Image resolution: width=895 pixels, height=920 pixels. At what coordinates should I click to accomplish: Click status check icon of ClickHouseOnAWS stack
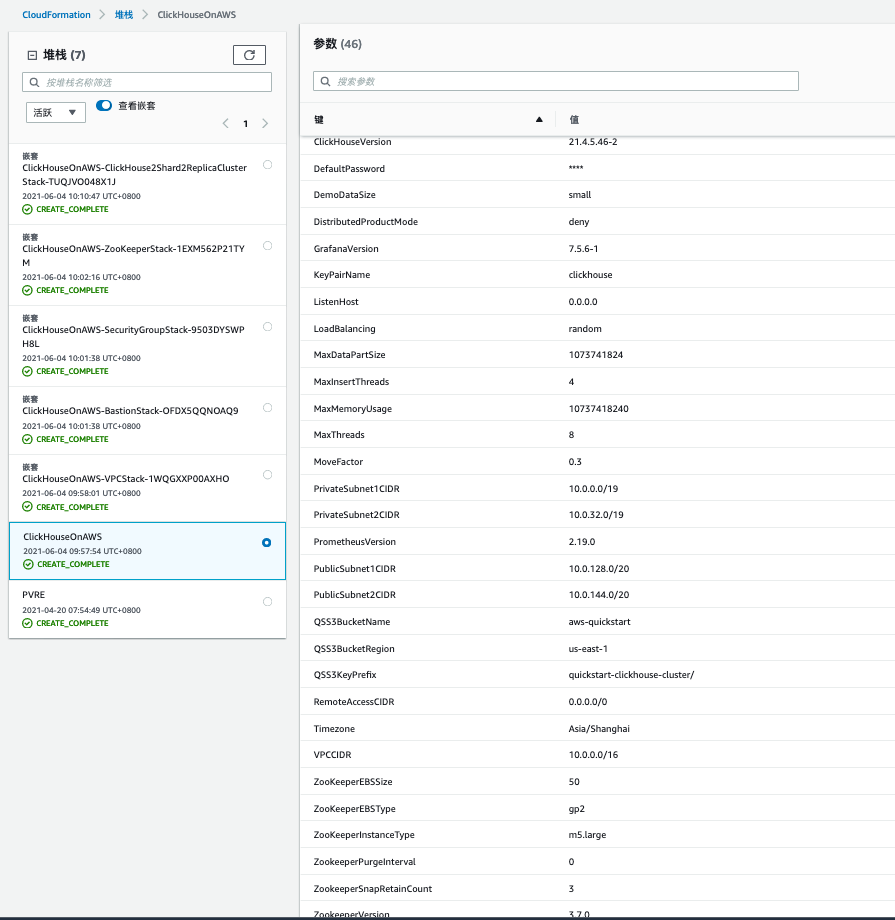tap(28, 564)
